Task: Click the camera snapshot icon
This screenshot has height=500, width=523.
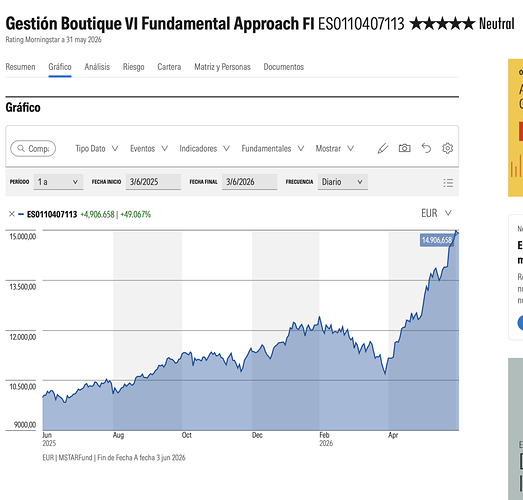Action: 404,148
